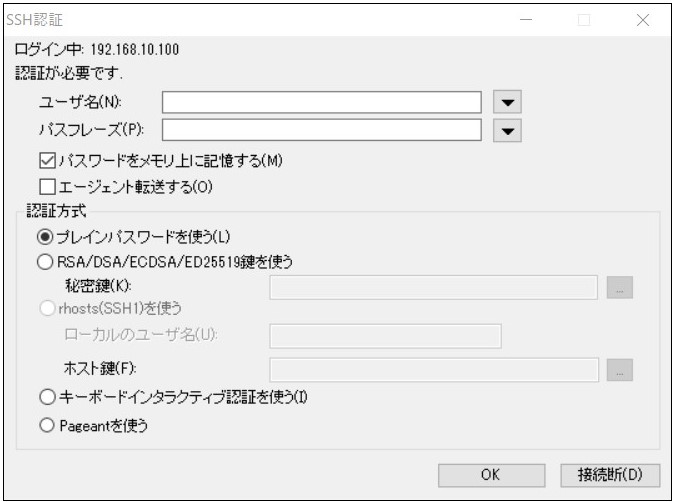Select rhosts(SSH1)を使う radio option
Viewport: 675px width, 502px height.
[47, 308]
